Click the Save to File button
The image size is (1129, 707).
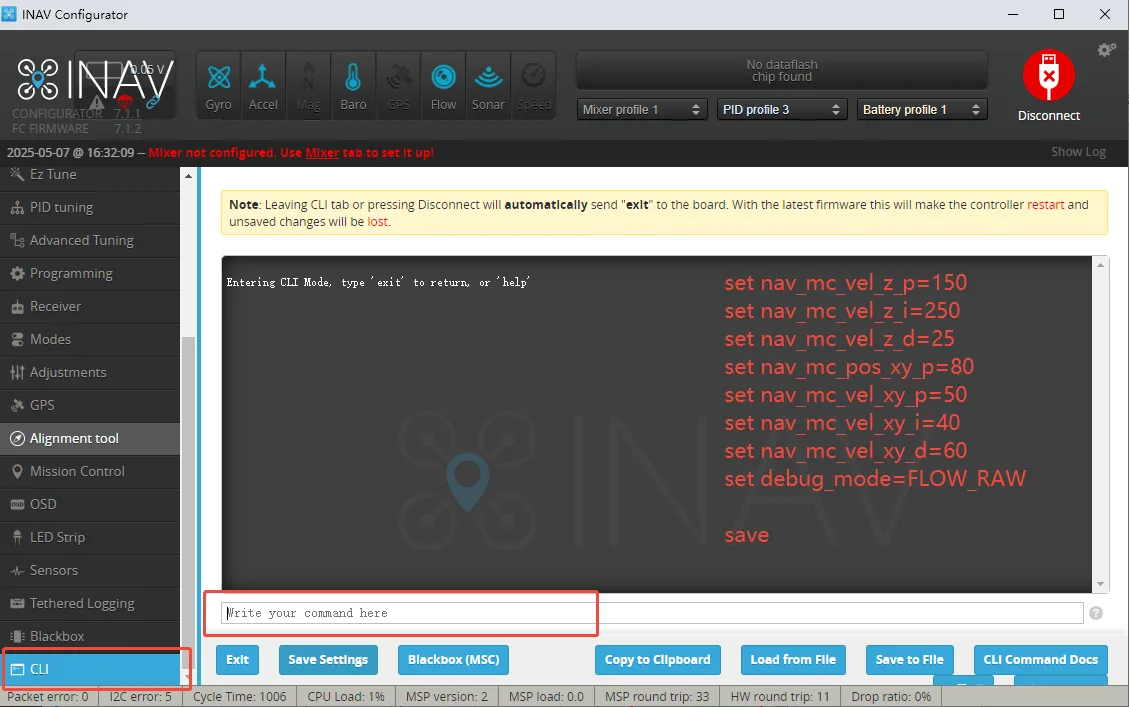click(x=909, y=659)
